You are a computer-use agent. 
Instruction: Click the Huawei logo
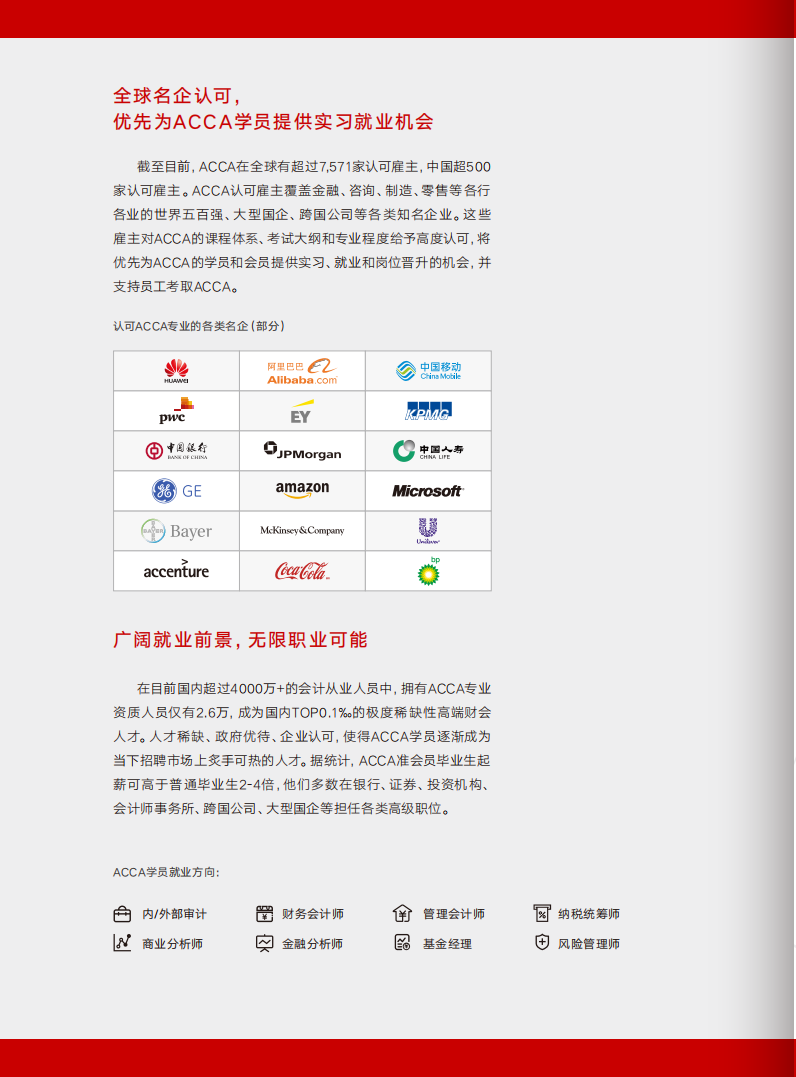[x=177, y=371]
